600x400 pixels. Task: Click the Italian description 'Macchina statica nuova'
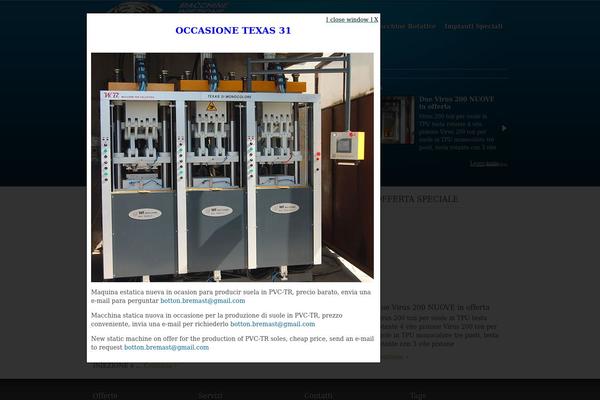tap(217, 320)
